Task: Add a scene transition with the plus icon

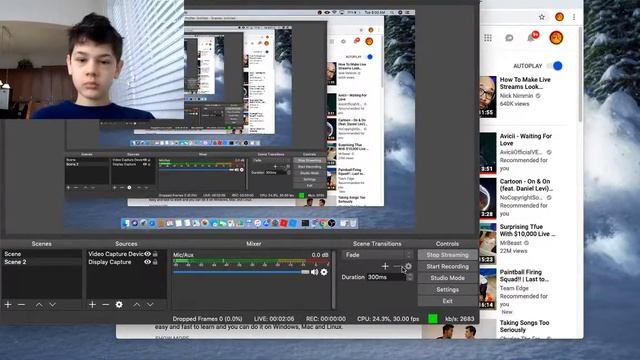Action: (x=385, y=266)
